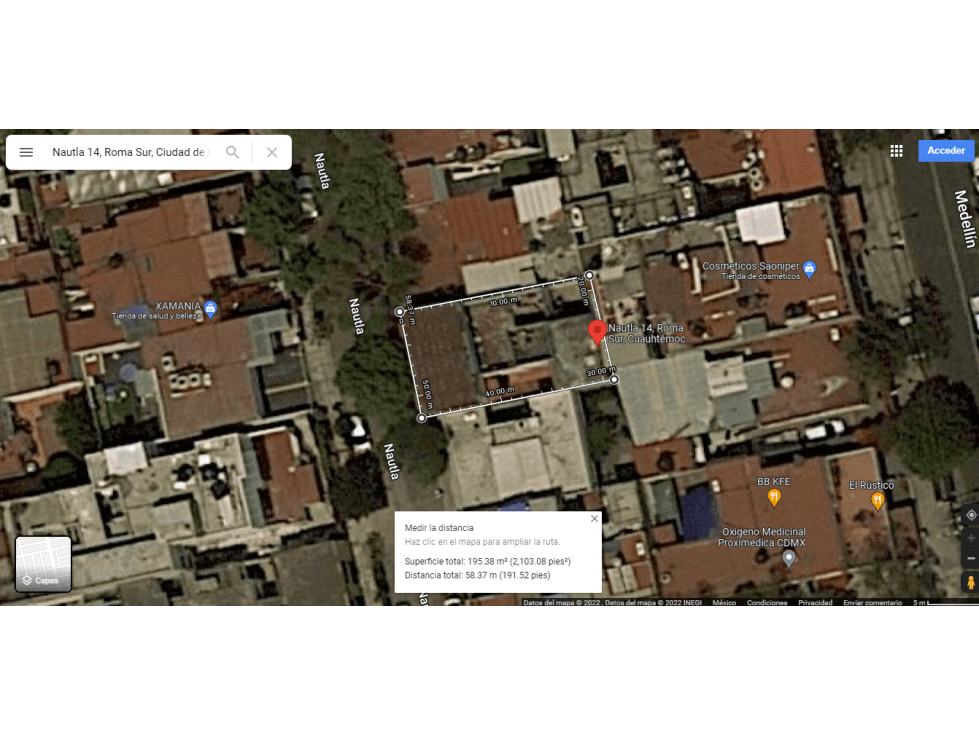Click the Acceder sign-in button

[946, 150]
